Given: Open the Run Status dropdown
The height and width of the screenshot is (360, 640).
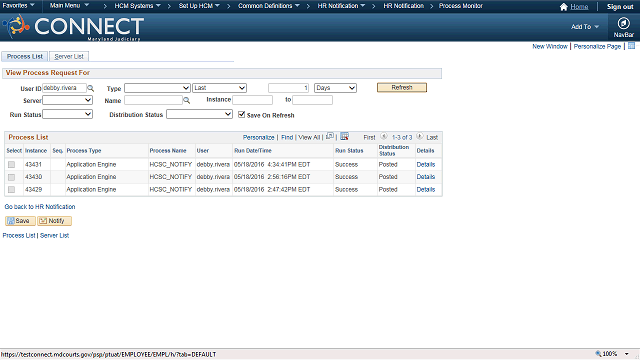Looking at the screenshot, I should point(67,114).
